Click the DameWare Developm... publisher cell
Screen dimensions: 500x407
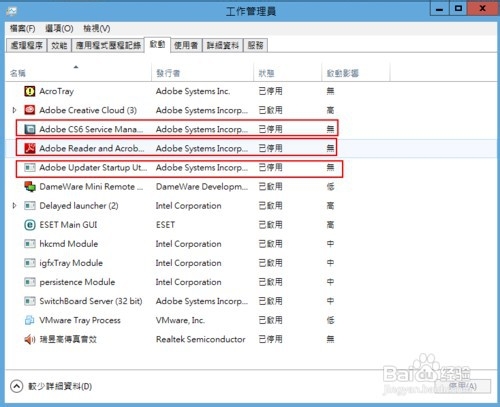pos(202,187)
